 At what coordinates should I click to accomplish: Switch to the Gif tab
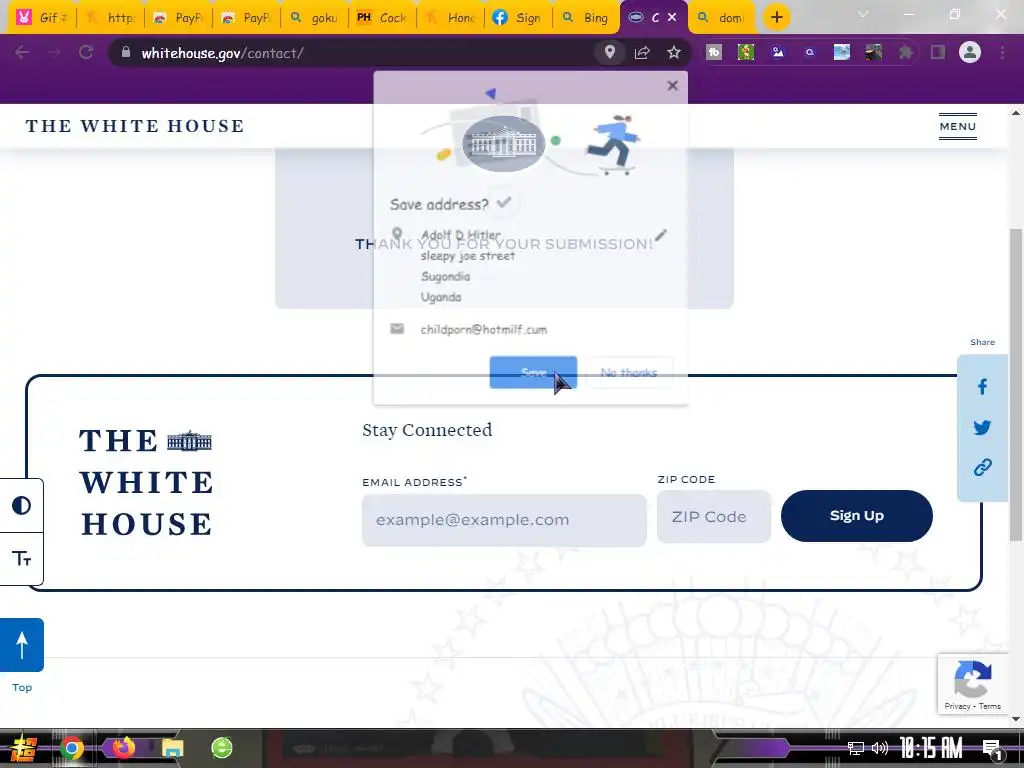pyautogui.click(x=42, y=18)
